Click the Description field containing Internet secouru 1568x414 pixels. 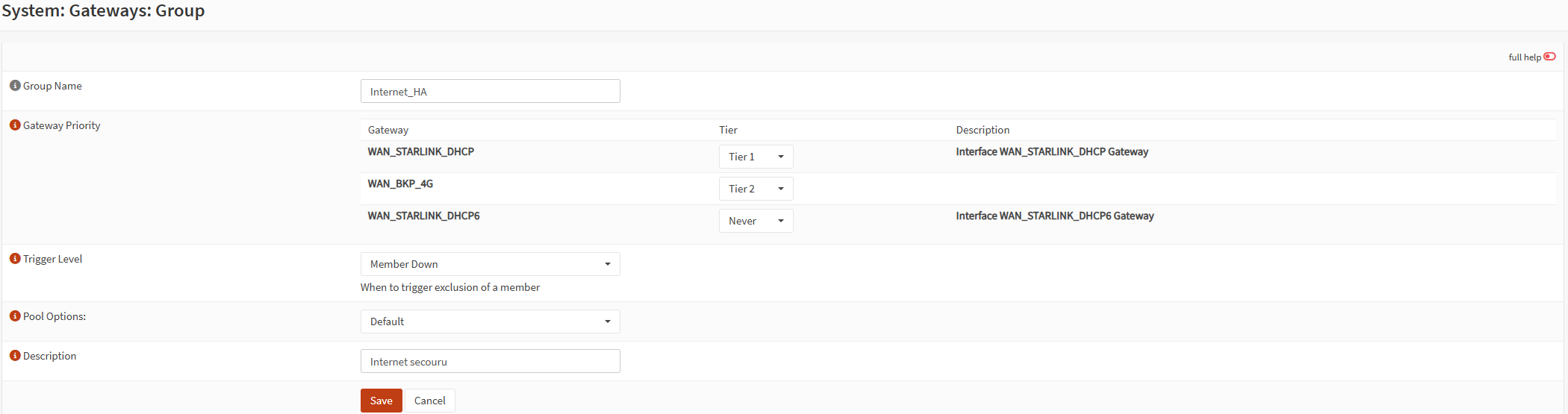tap(490, 361)
